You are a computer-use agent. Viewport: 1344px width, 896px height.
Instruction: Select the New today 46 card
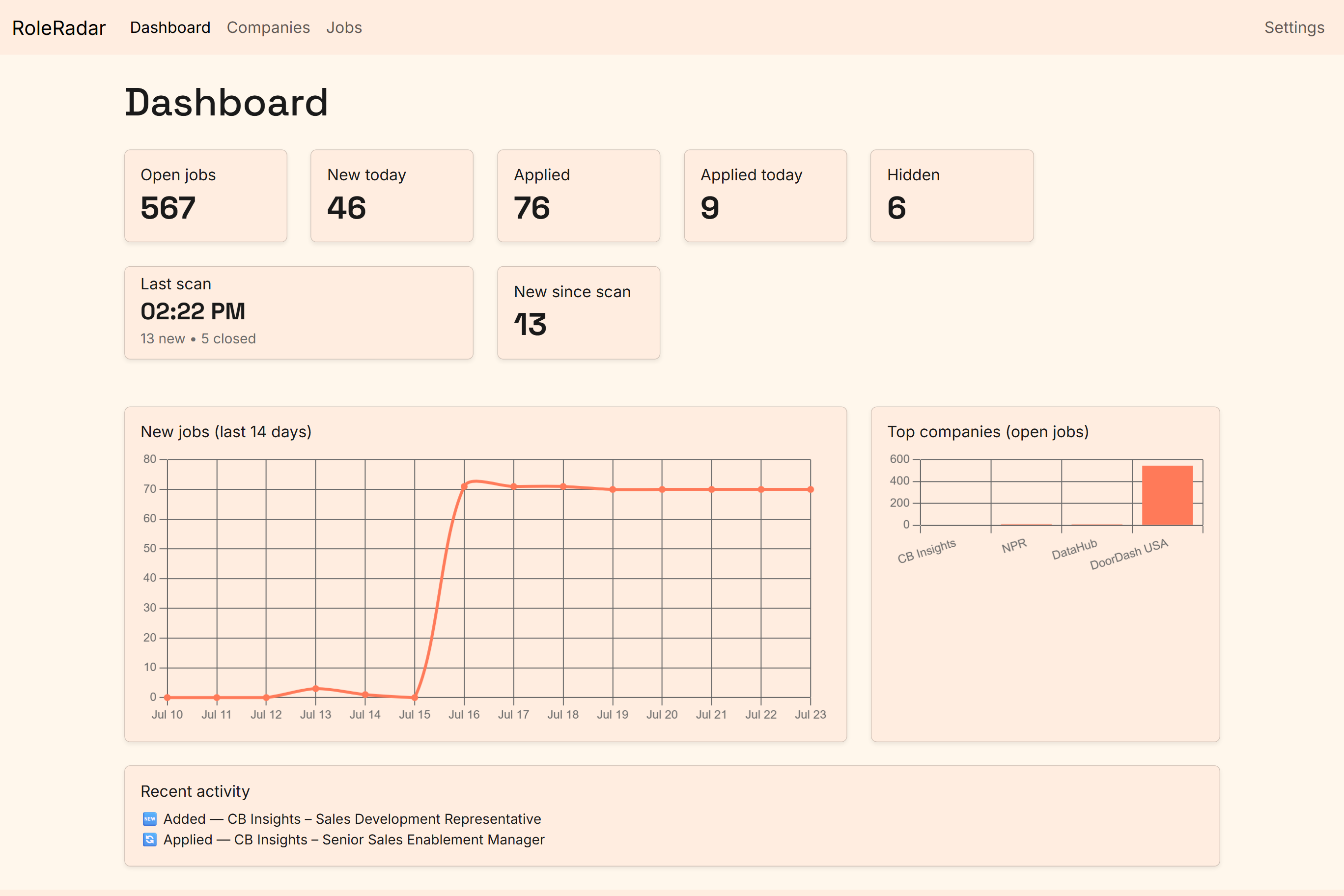point(392,196)
